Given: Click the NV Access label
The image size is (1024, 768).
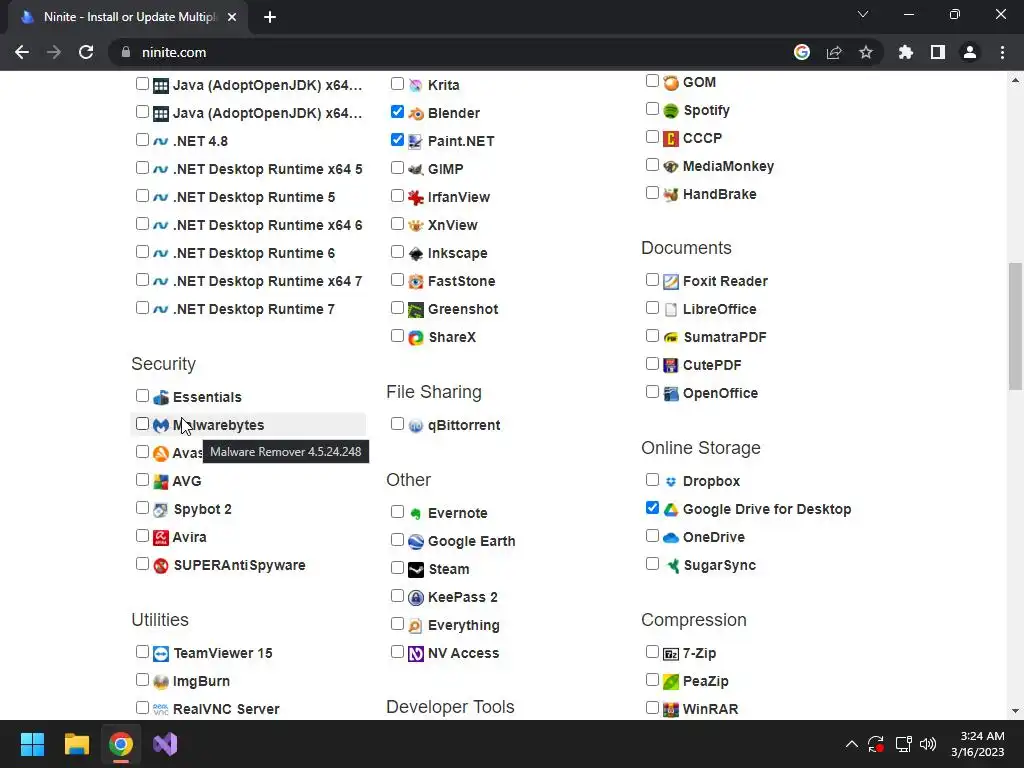Looking at the screenshot, I should tap(464, 654).
